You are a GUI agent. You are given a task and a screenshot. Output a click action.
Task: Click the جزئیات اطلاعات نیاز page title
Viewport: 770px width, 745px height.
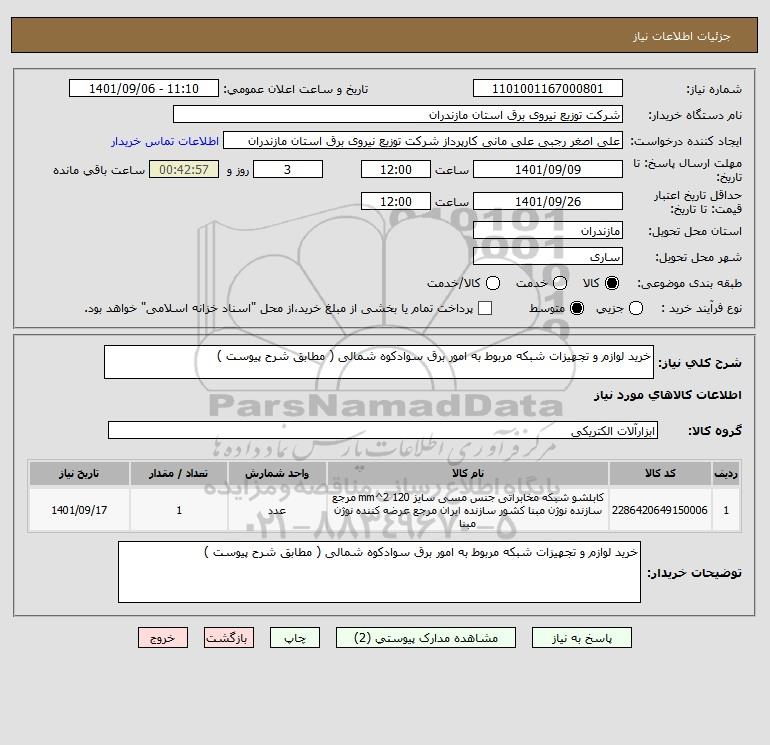(682, 36)
